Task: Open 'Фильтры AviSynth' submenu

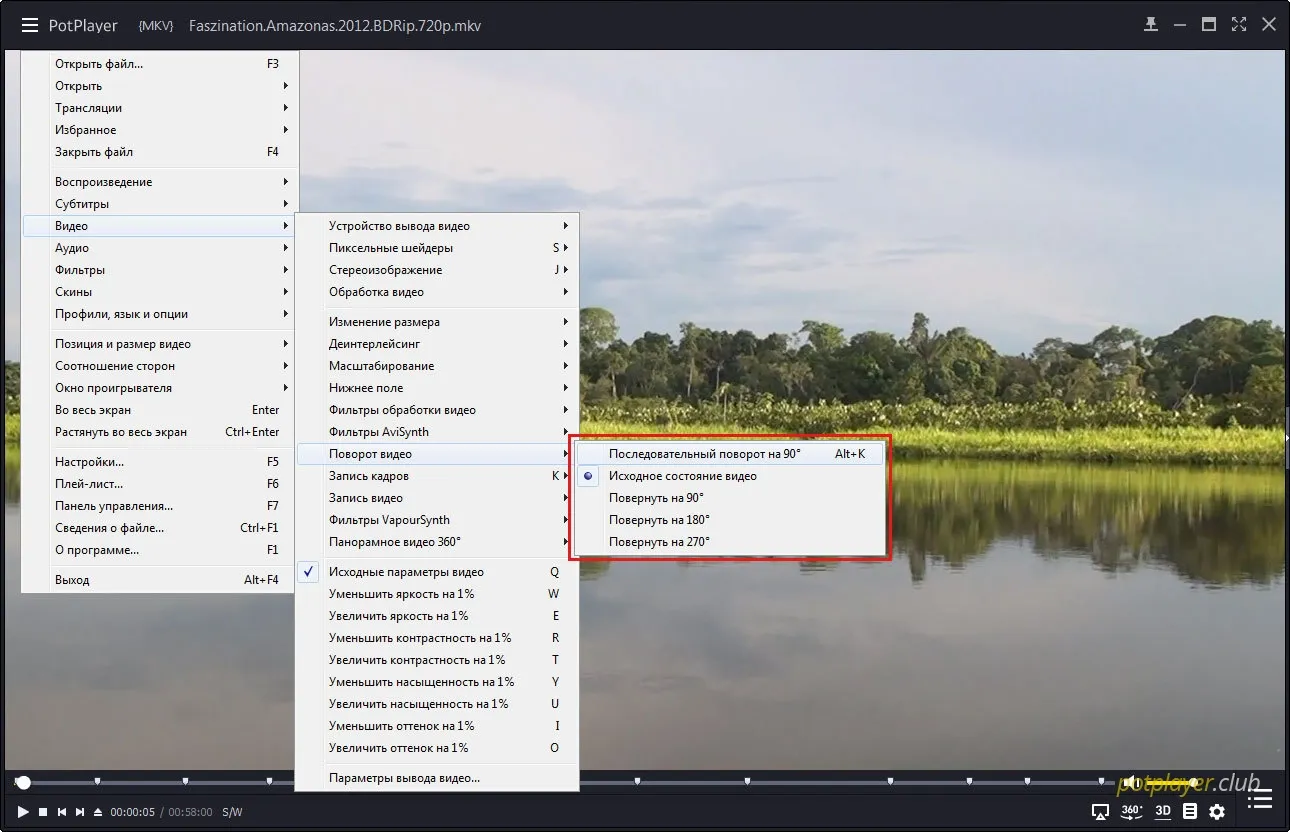Action: 437,432
